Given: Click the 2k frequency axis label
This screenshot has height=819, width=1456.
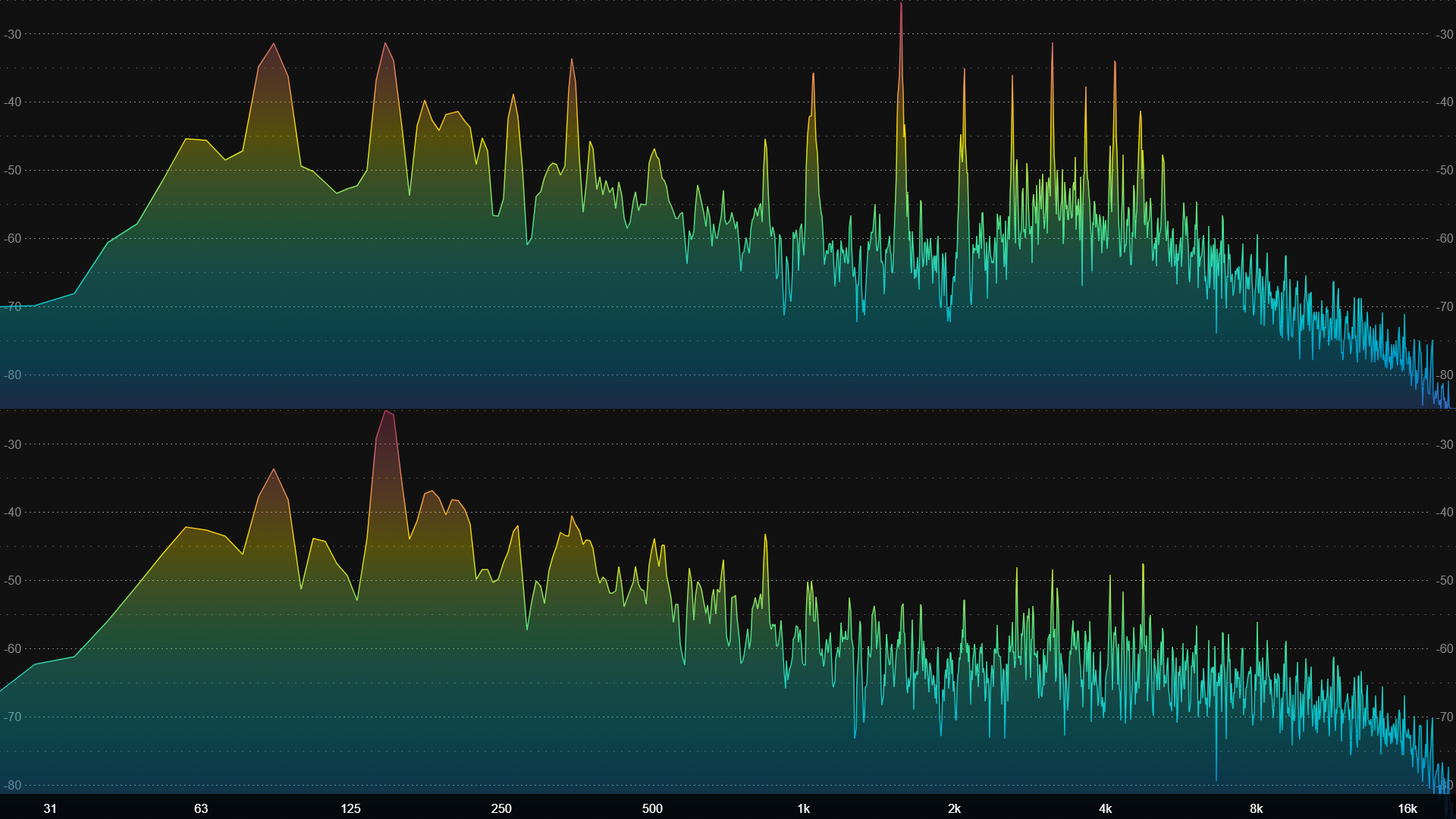Looking at the screenshot, I should (x=954, y=808).
